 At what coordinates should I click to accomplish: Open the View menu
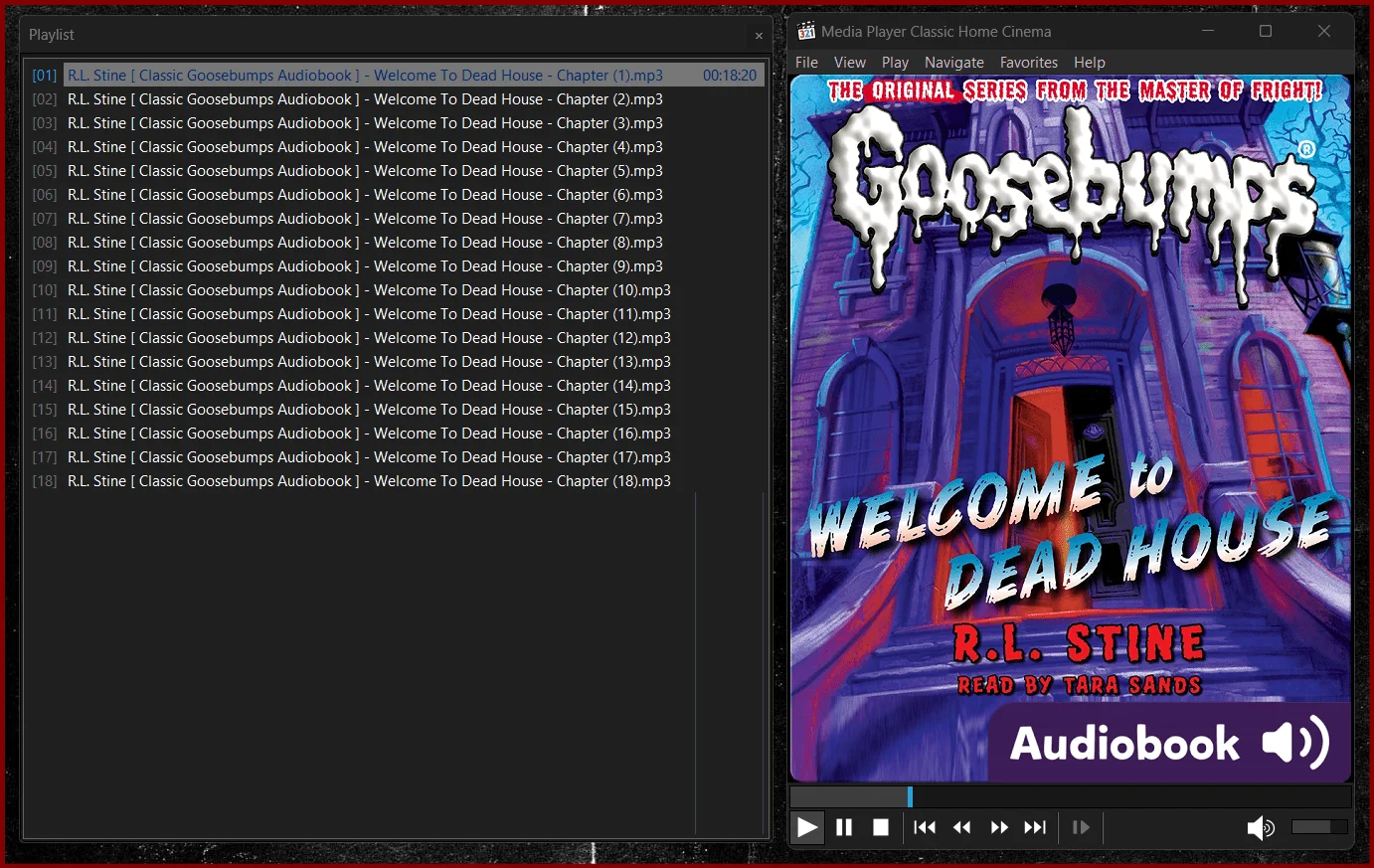click(850, 62)
